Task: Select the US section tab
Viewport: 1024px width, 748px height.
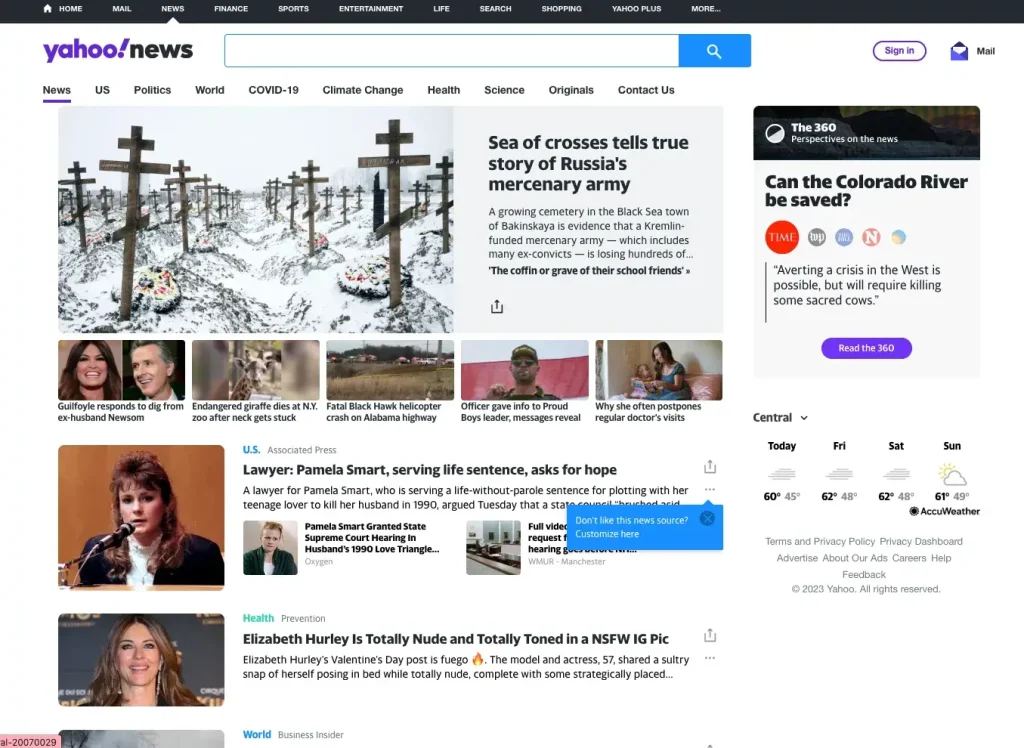Action: tap(103, 90)
